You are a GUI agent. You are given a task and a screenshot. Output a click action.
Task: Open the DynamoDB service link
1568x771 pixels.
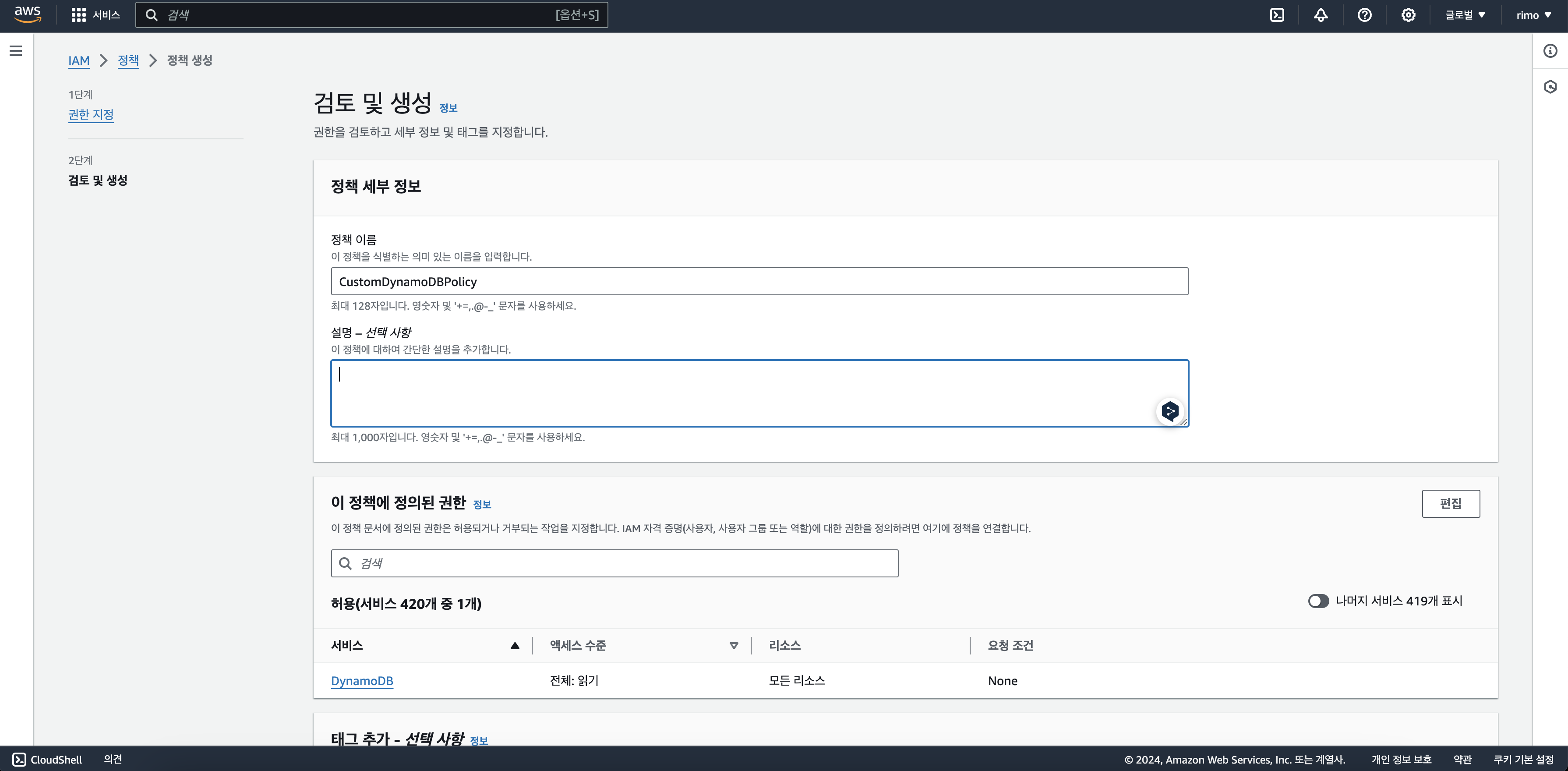coord(362,681)
